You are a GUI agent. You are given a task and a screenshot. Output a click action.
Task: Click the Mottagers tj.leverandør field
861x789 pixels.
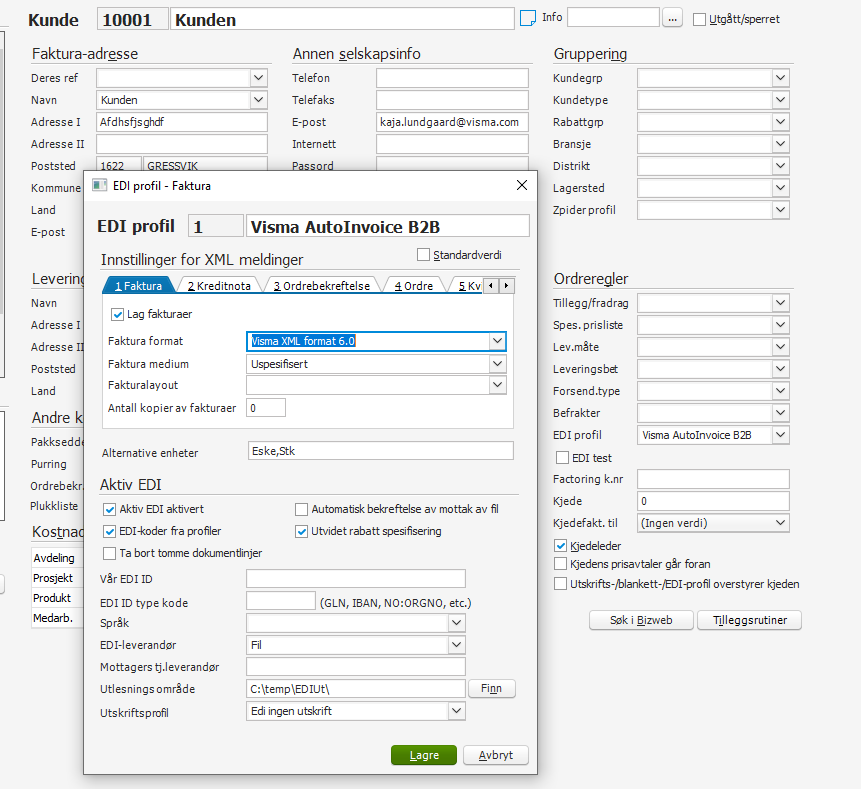pos(356,667)
